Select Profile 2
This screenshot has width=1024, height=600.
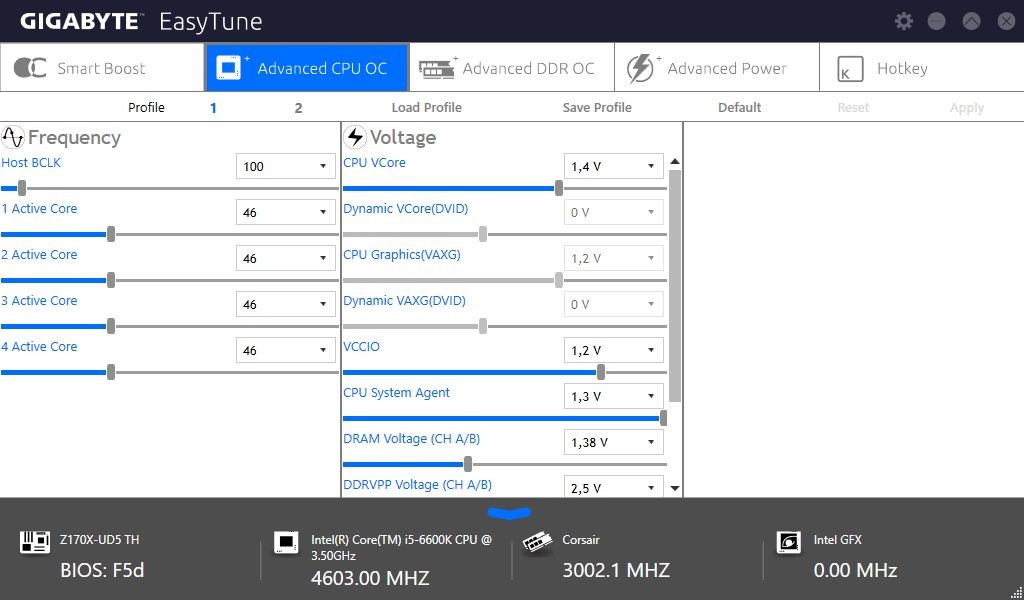[x=298, y=108]
